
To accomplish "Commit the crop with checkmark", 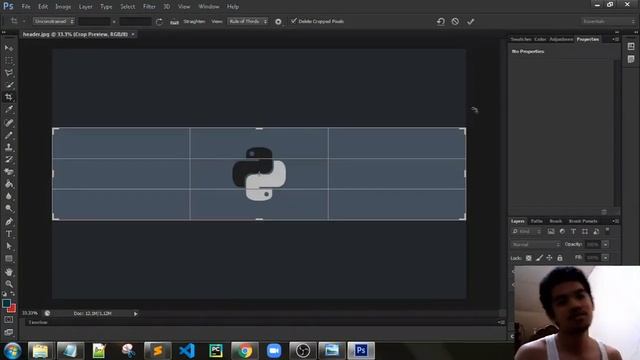I will point(471,21).
